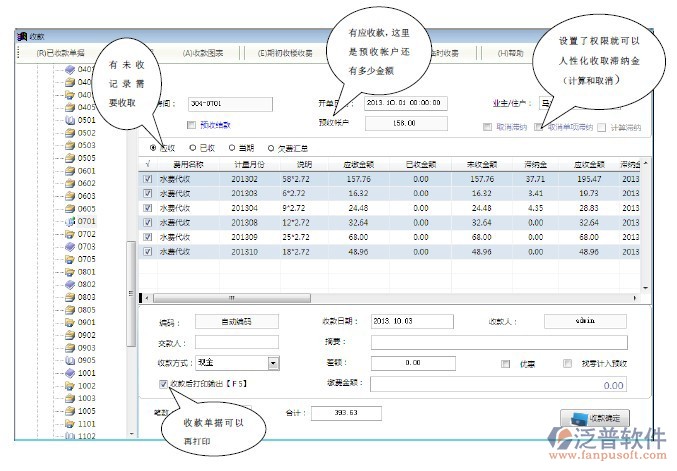Click the 未收金额 column header
The width and height of the screenshot is (677, 471).
[x=482, y=164]
